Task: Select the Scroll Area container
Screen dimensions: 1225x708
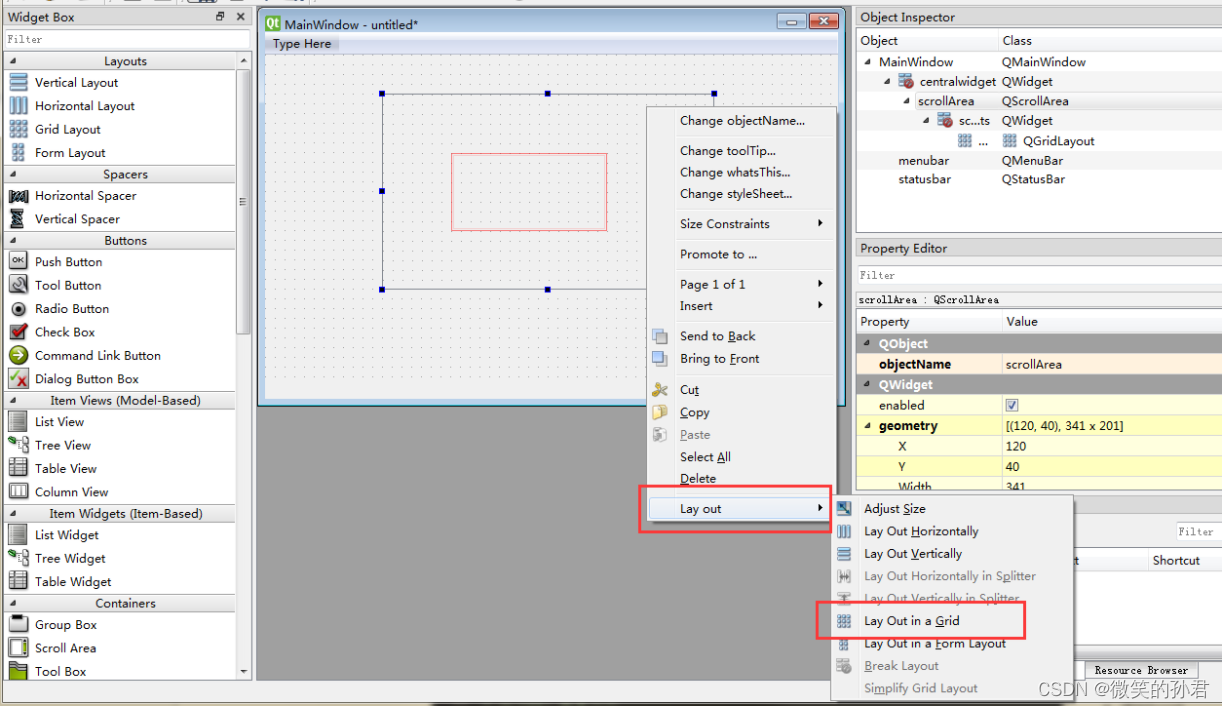Action: click(x=67, y=647)
